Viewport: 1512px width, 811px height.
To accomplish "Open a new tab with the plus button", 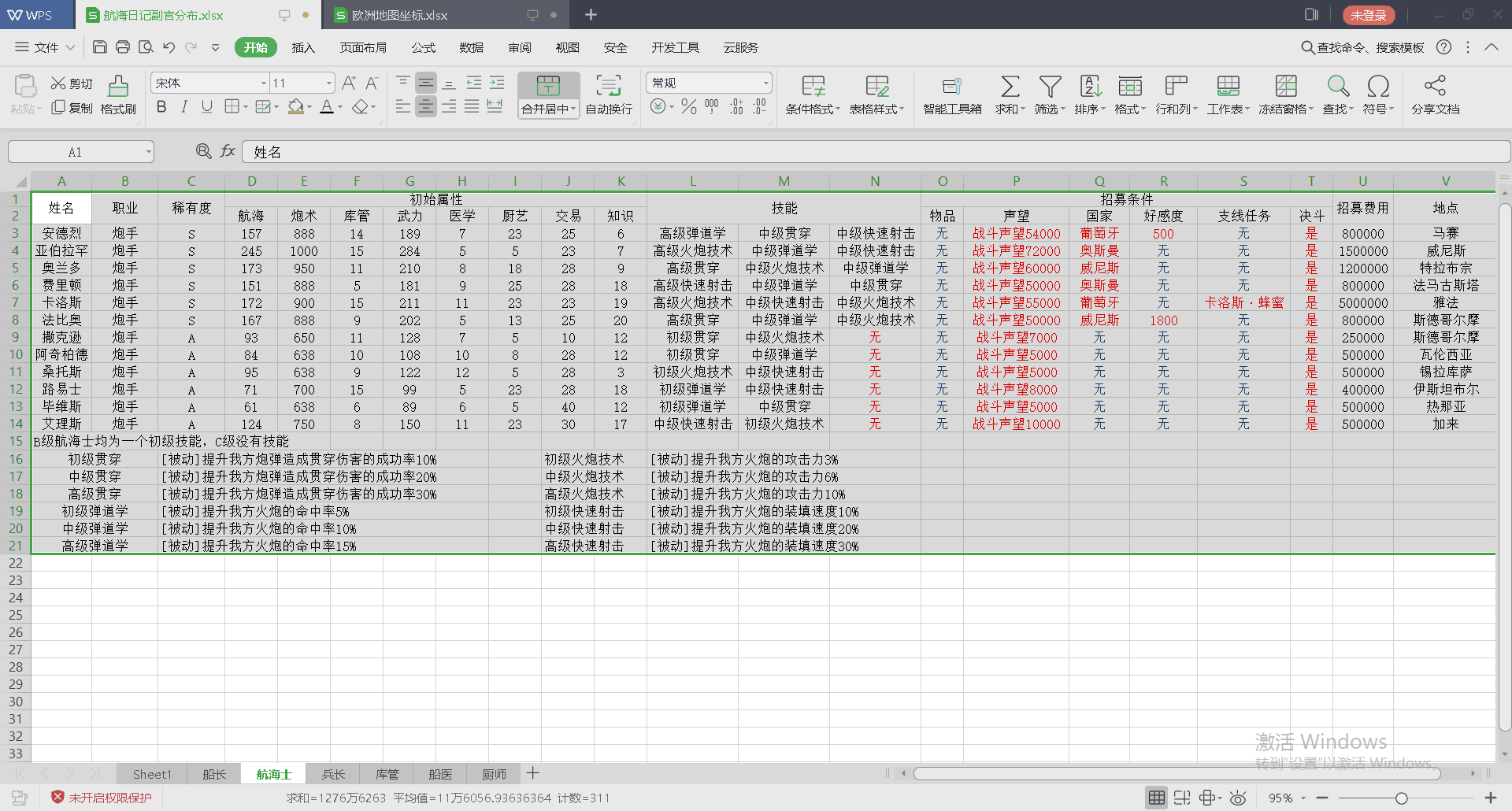I will (591, 15).
